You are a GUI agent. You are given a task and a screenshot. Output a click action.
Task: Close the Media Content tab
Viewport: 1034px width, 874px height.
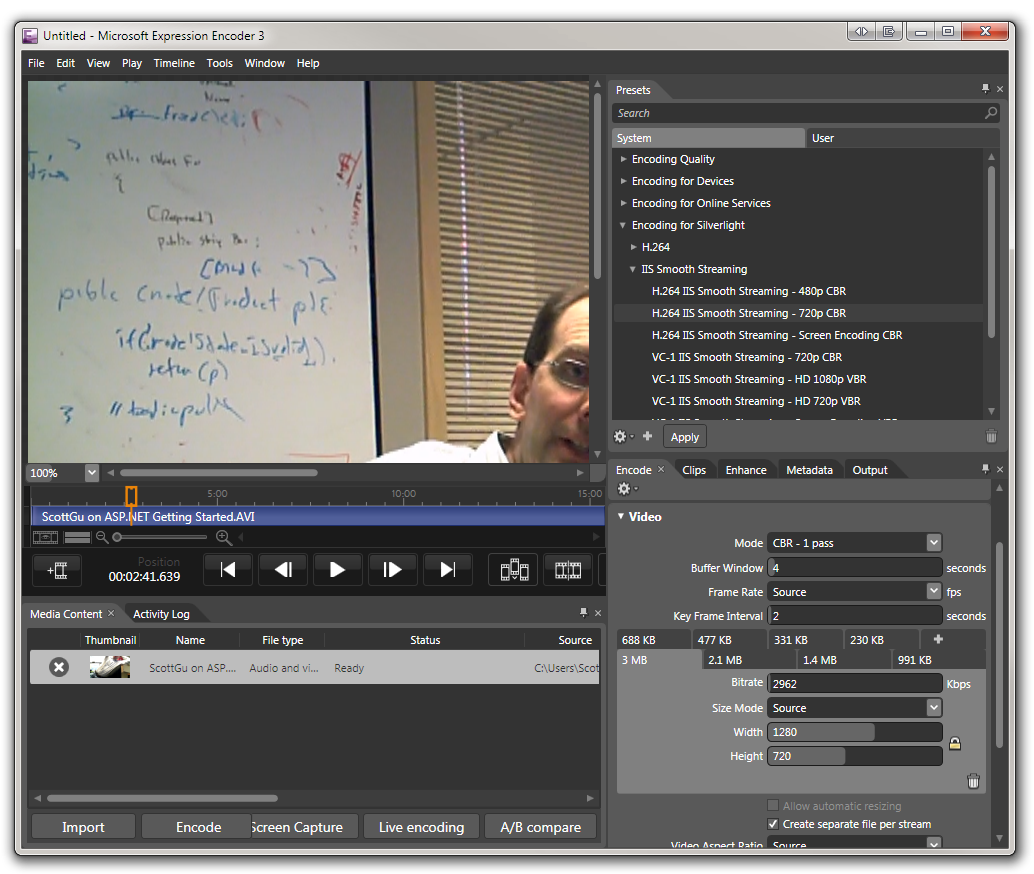click(111, 613)
